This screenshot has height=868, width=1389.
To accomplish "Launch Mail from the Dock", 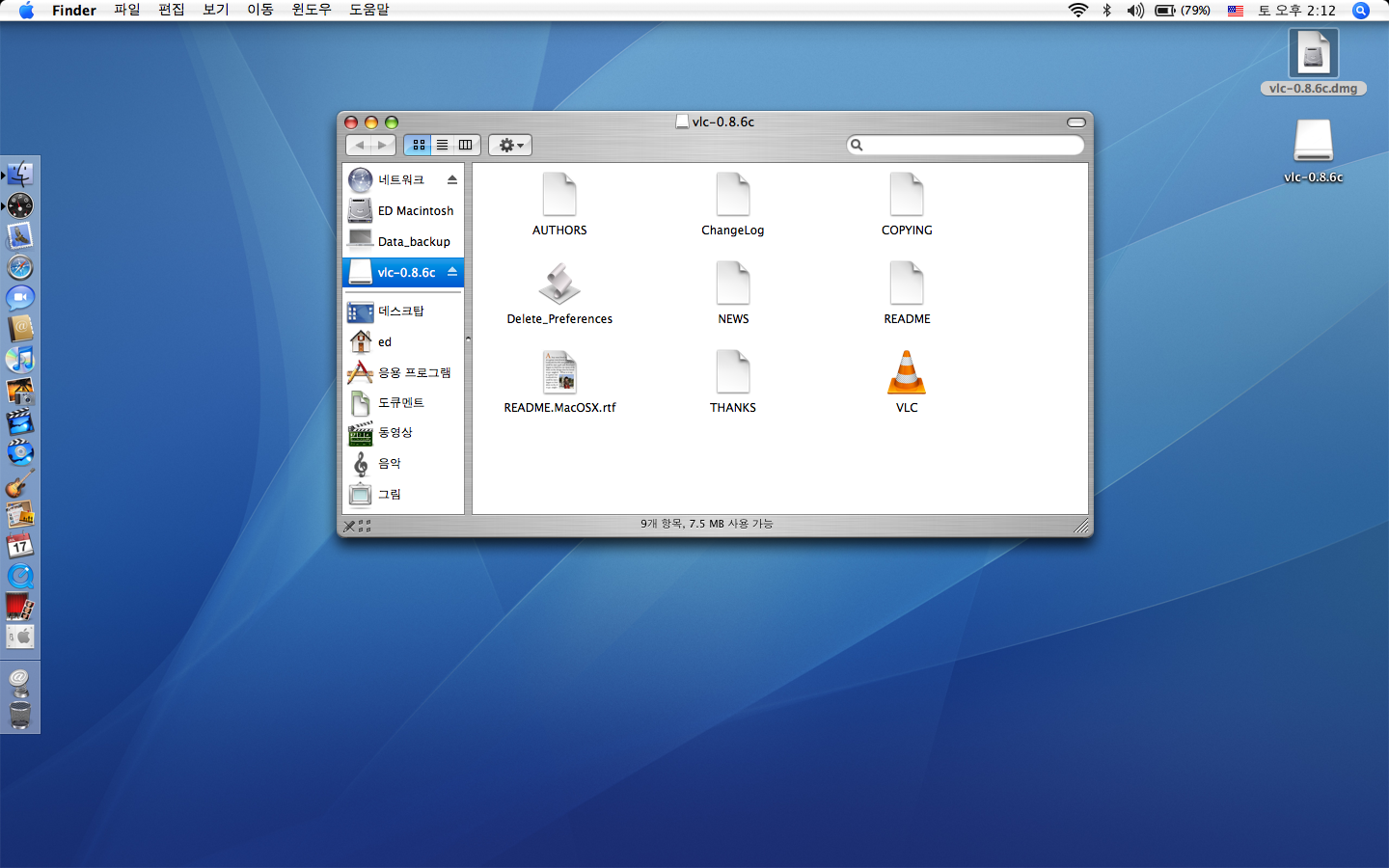I will (x=20, y=236).
